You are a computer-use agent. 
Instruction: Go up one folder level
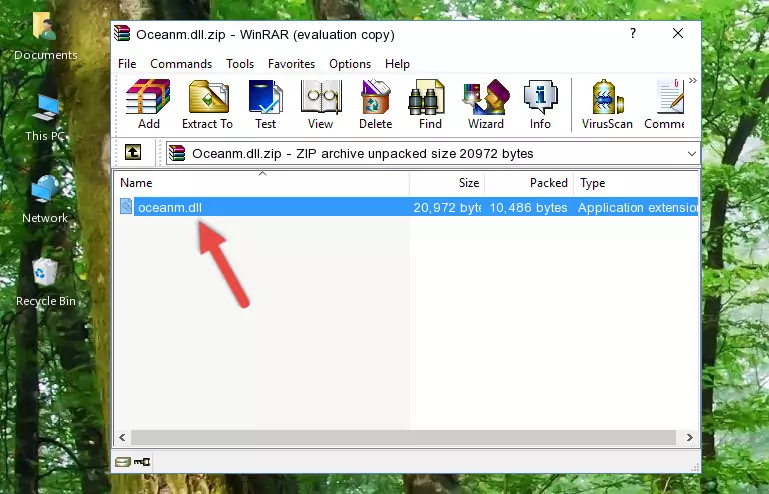coord(133,153)
